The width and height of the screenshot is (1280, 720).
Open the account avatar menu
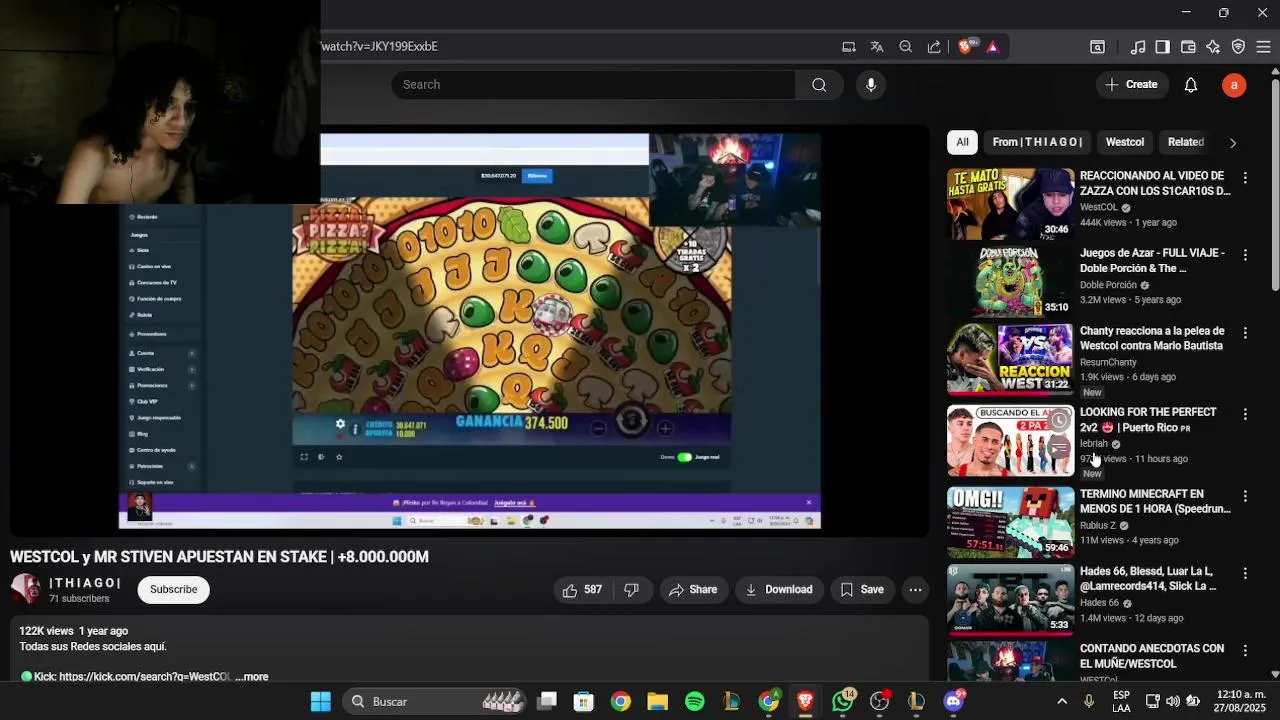(1234, 85)
